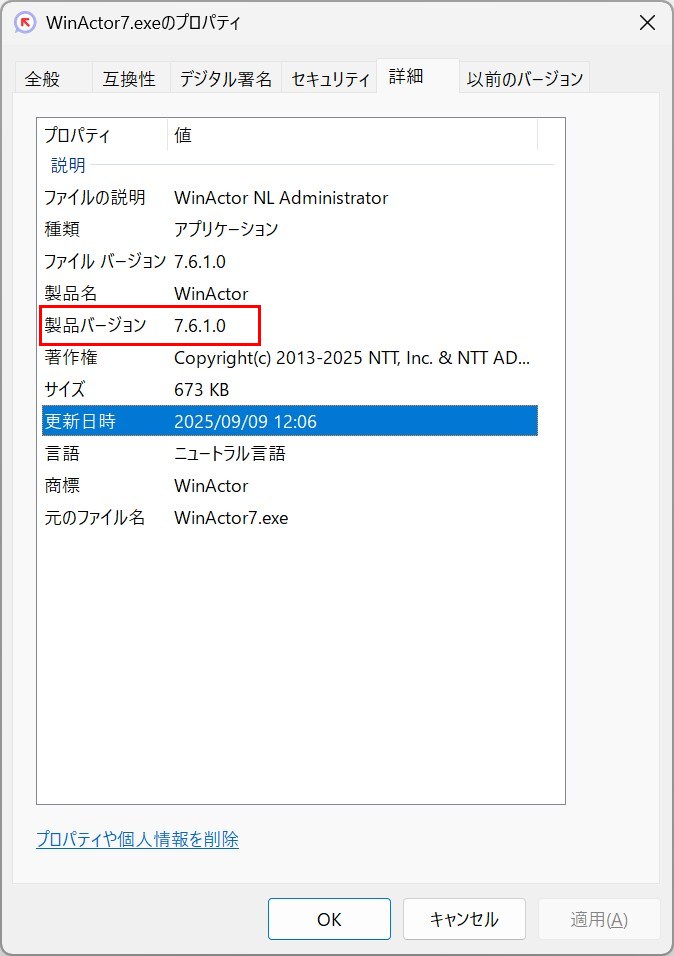Screen dimensions: 674x956
Task: Select the ファイル バージョン row
Action: (x=290, y=262)
